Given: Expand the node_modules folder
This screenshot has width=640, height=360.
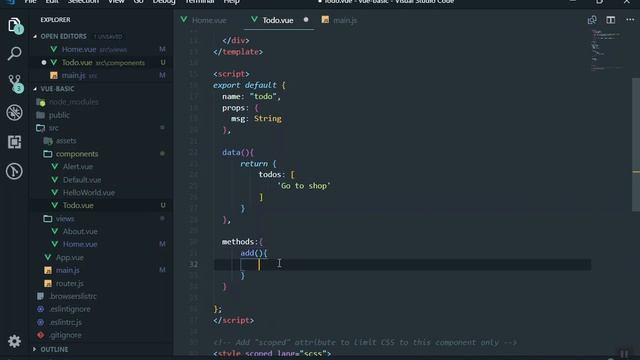Looking at the screenshot, I should pos(73,102).
